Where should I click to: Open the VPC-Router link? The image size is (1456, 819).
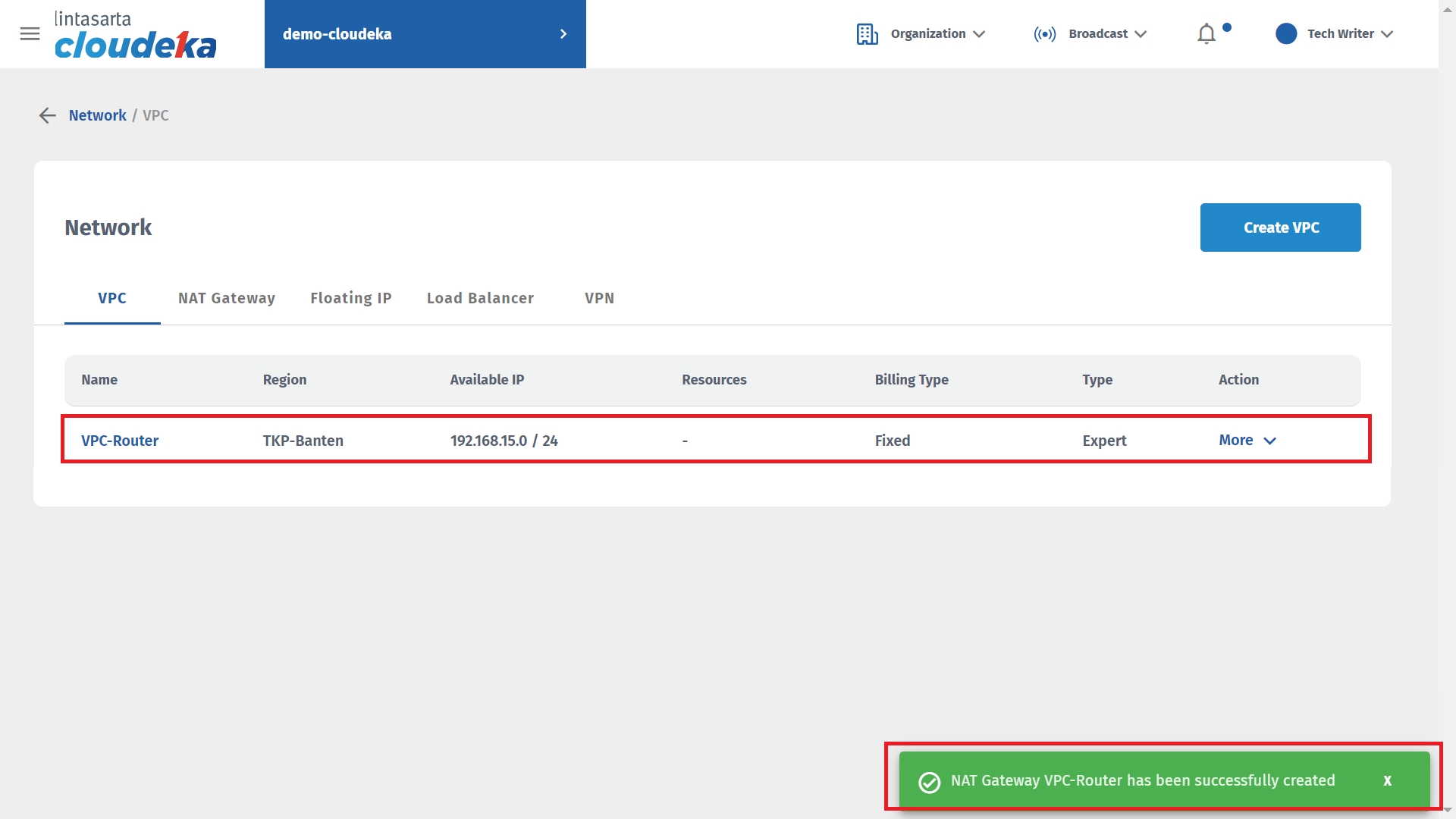[120, 441]
